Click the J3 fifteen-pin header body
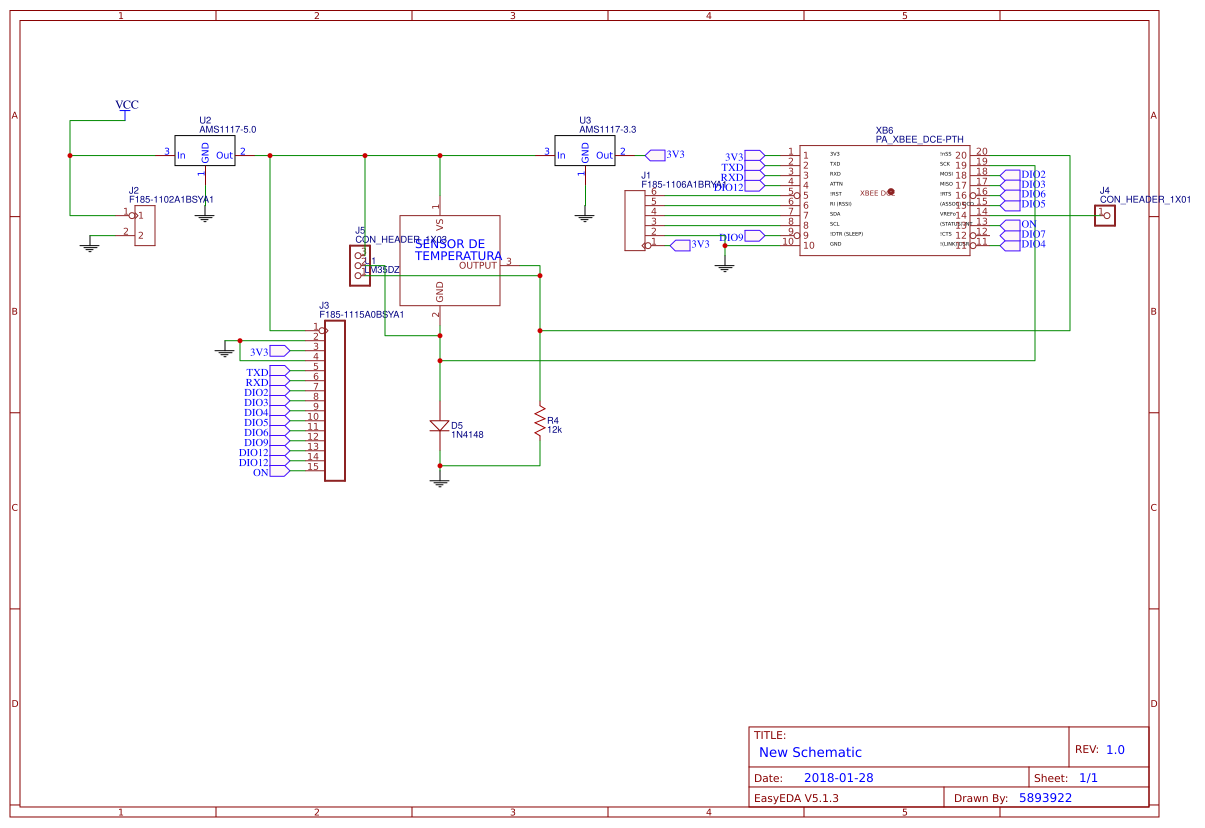The height and width of the screenshot is (828, 1205). pos(335,401)
